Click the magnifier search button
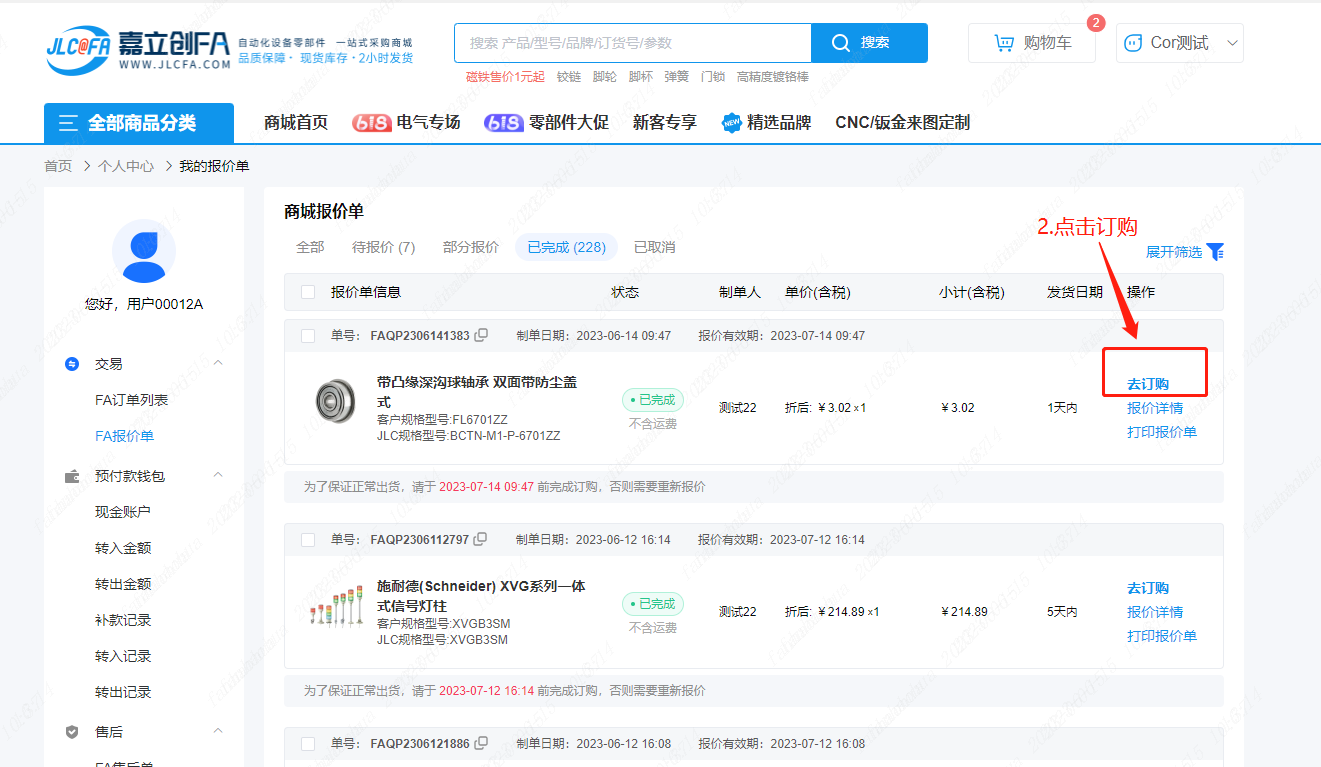1321x767 pixels. [x=868, y=43]
